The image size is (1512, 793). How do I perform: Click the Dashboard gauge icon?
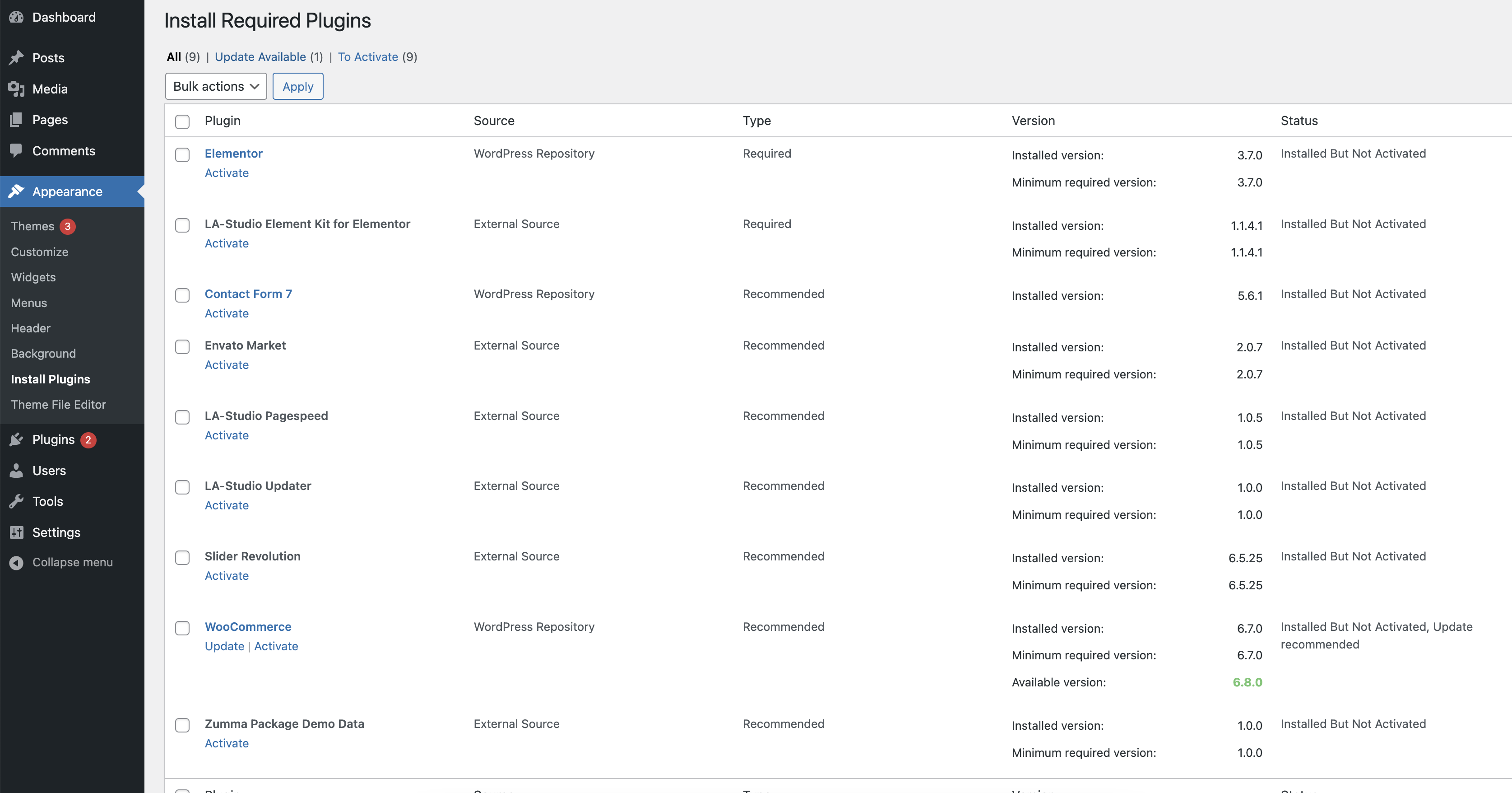coord(16,17)
